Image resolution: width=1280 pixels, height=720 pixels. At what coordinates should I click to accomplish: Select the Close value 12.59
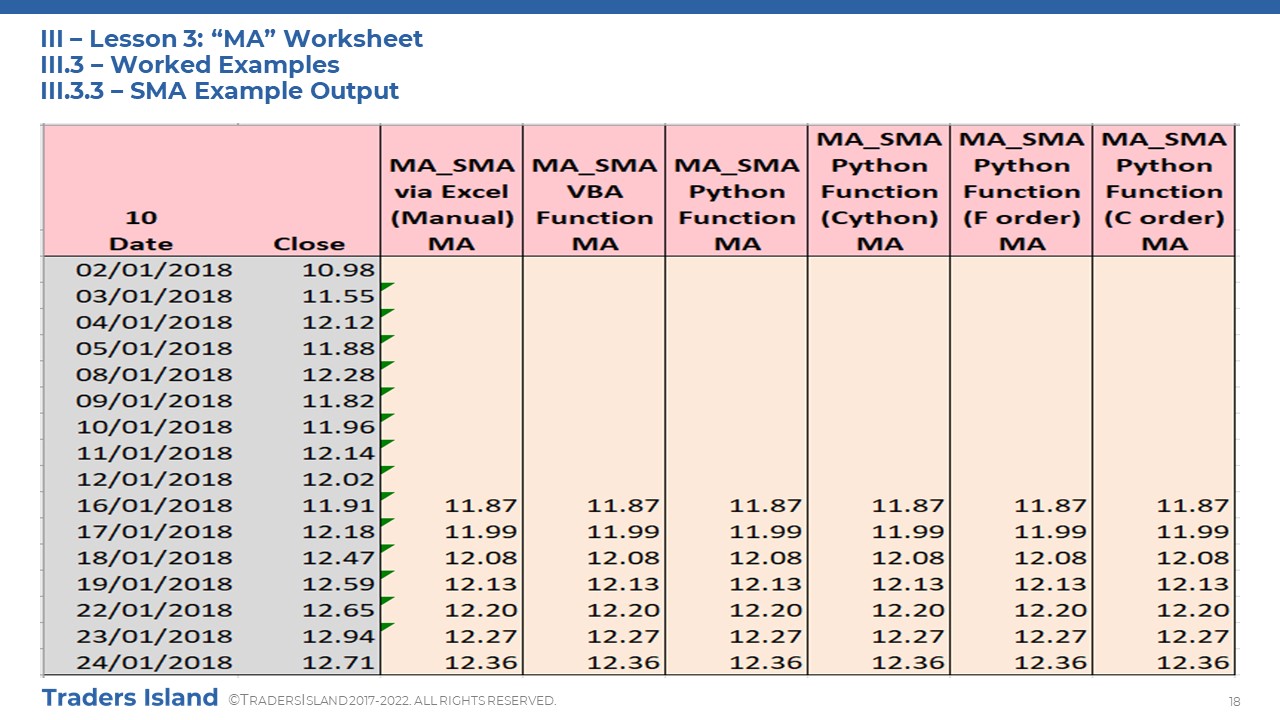pyautogui.click(x=339, y=583)
